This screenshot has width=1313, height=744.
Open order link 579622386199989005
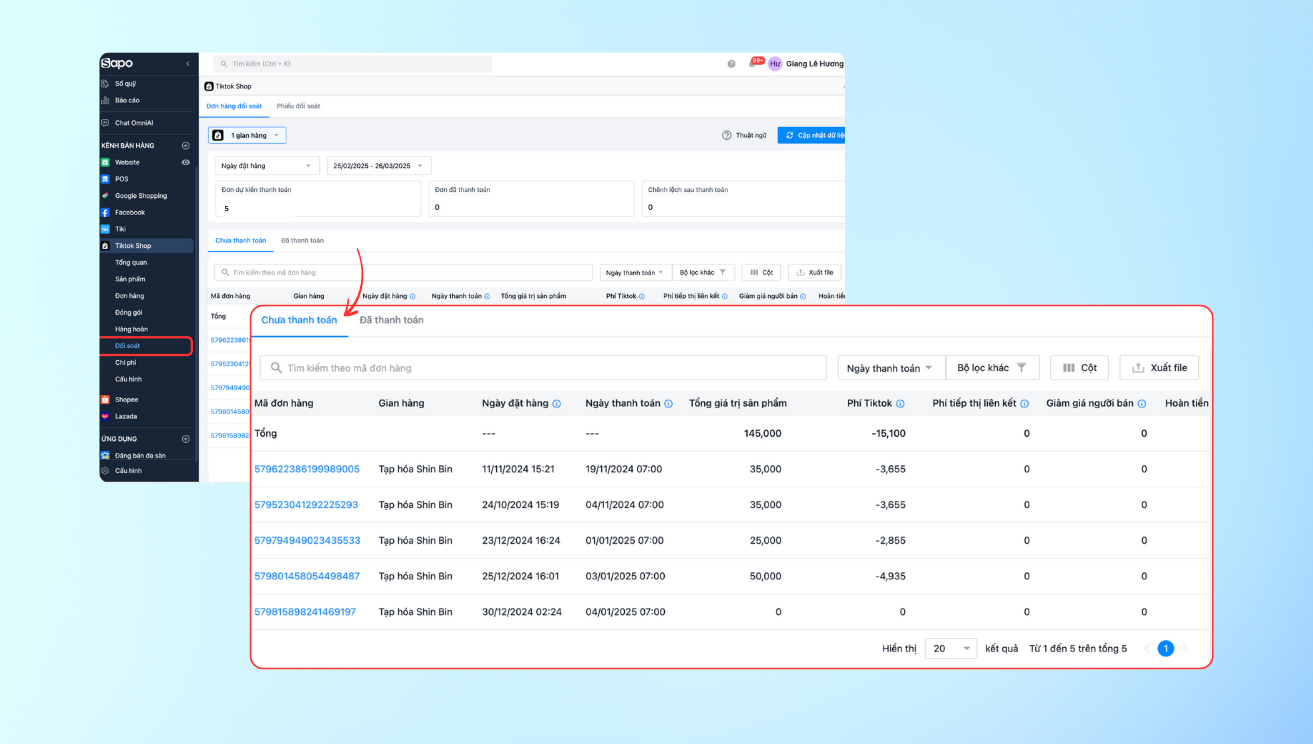pos(307,469)
